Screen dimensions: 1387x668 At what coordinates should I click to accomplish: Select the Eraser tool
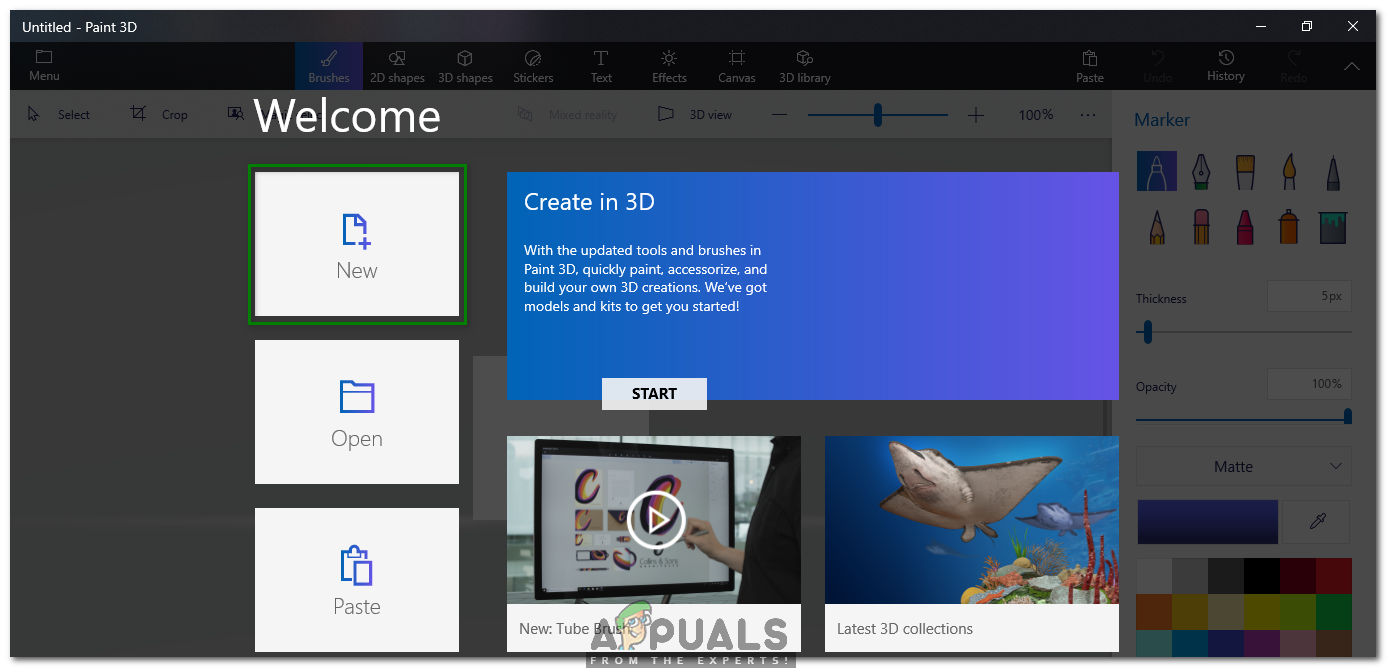pyautogui.click(x=1200, y=226)
